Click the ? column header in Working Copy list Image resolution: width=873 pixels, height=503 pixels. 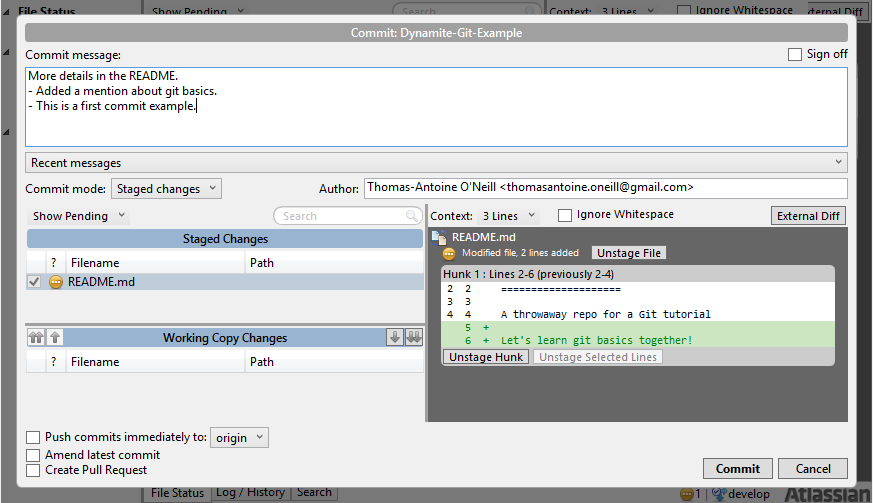pyautogui.click(x=53, y=362)
